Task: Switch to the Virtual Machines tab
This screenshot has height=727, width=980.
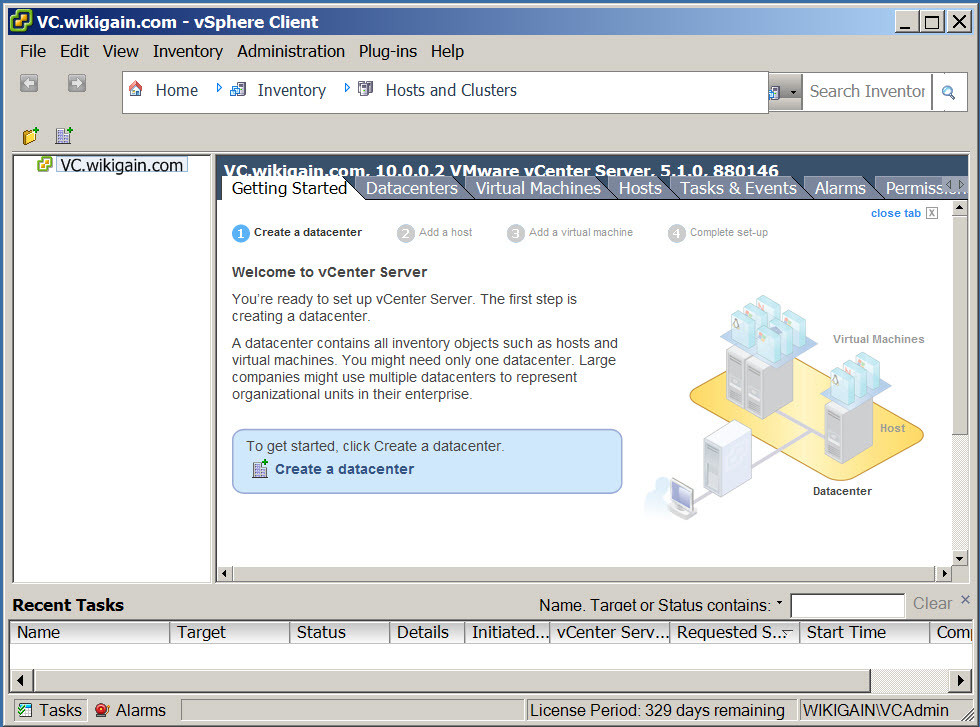Action: click(538, 188)
